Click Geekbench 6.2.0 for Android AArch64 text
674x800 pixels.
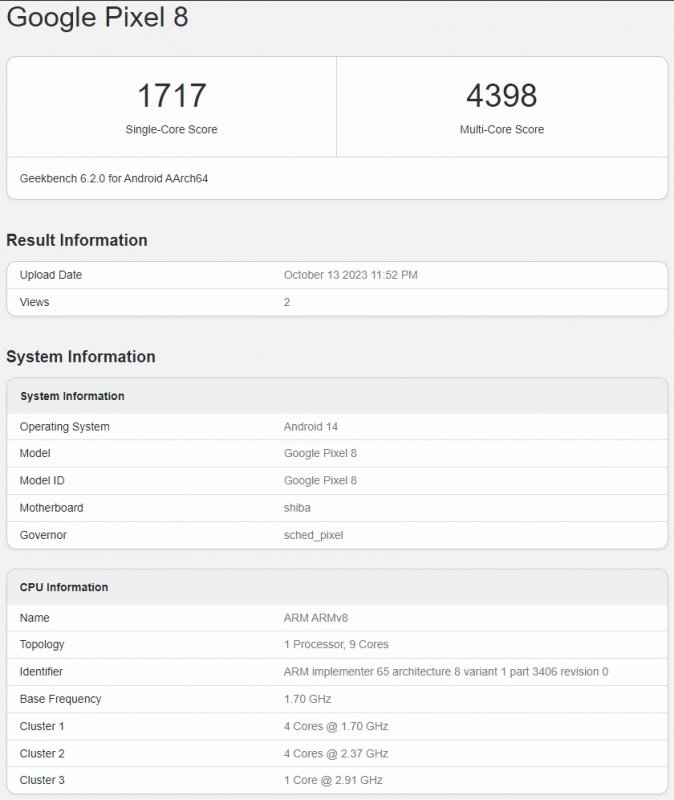pos(114,178)
